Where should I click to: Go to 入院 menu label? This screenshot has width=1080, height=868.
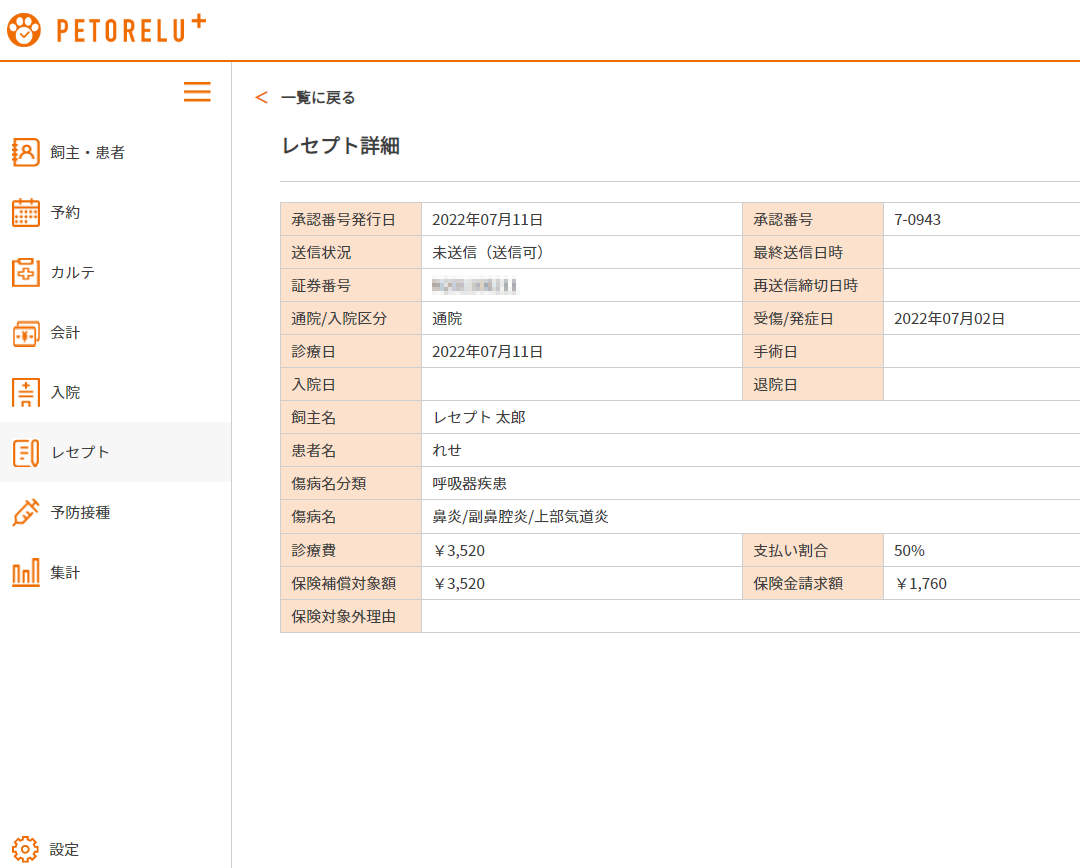(65, 393)
